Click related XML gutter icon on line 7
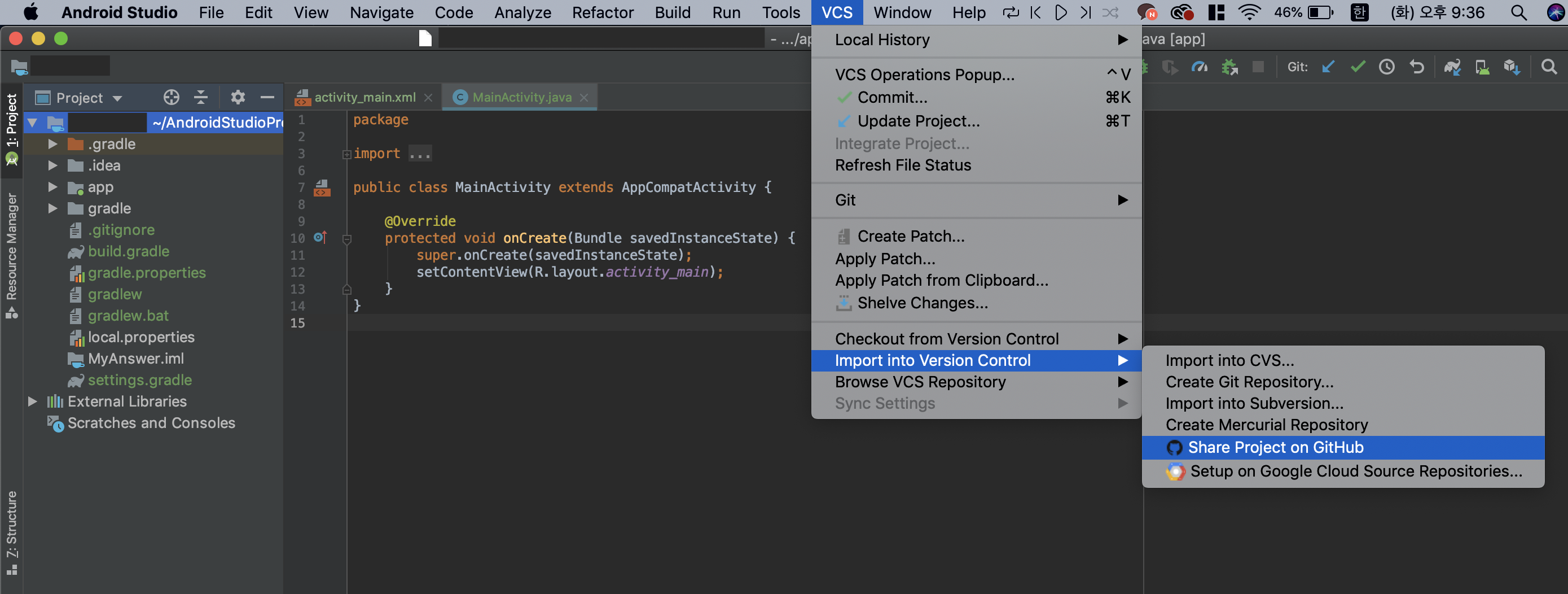 [322, 187]
